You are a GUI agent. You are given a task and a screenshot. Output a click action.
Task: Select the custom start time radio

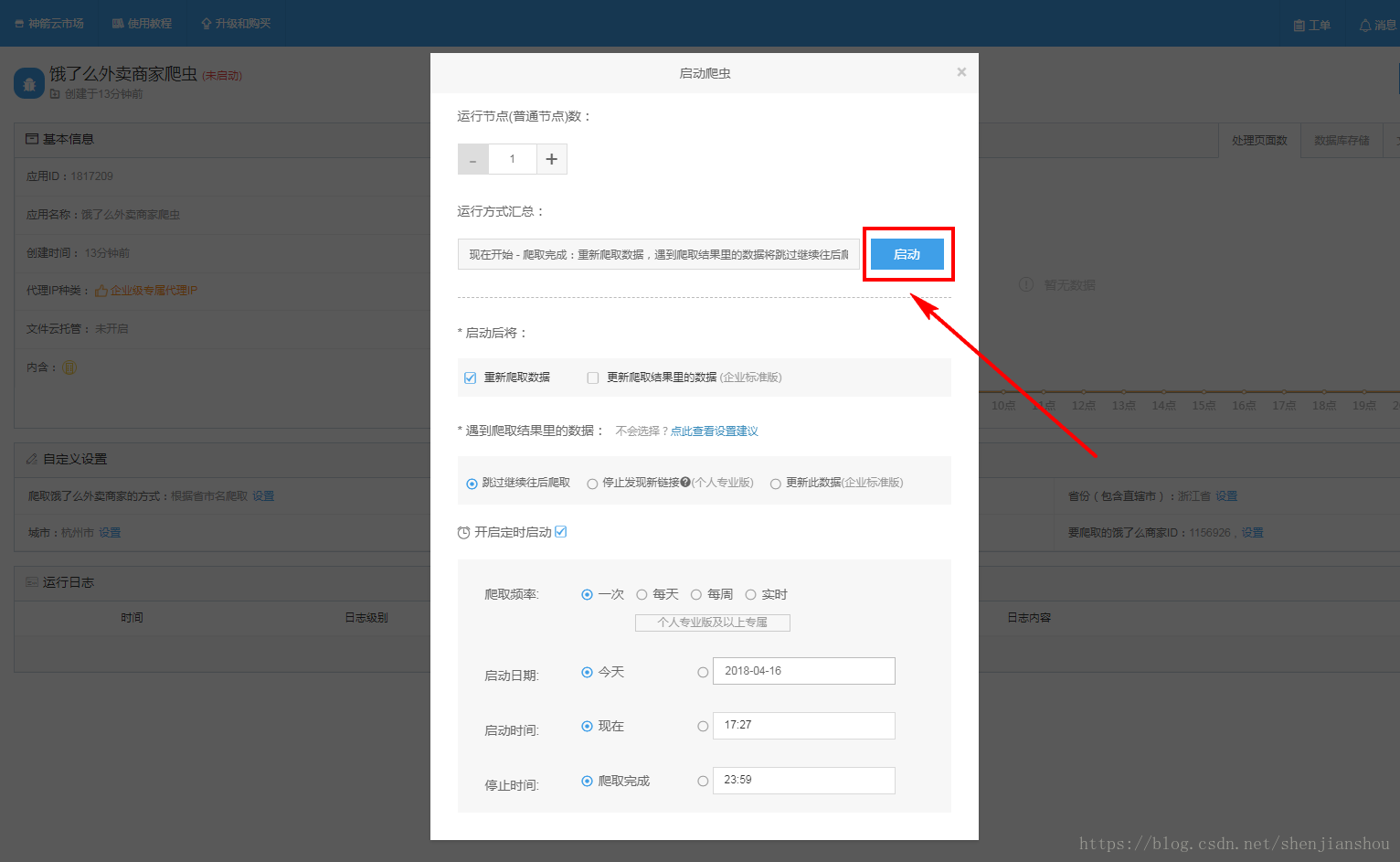click(703, 727)
